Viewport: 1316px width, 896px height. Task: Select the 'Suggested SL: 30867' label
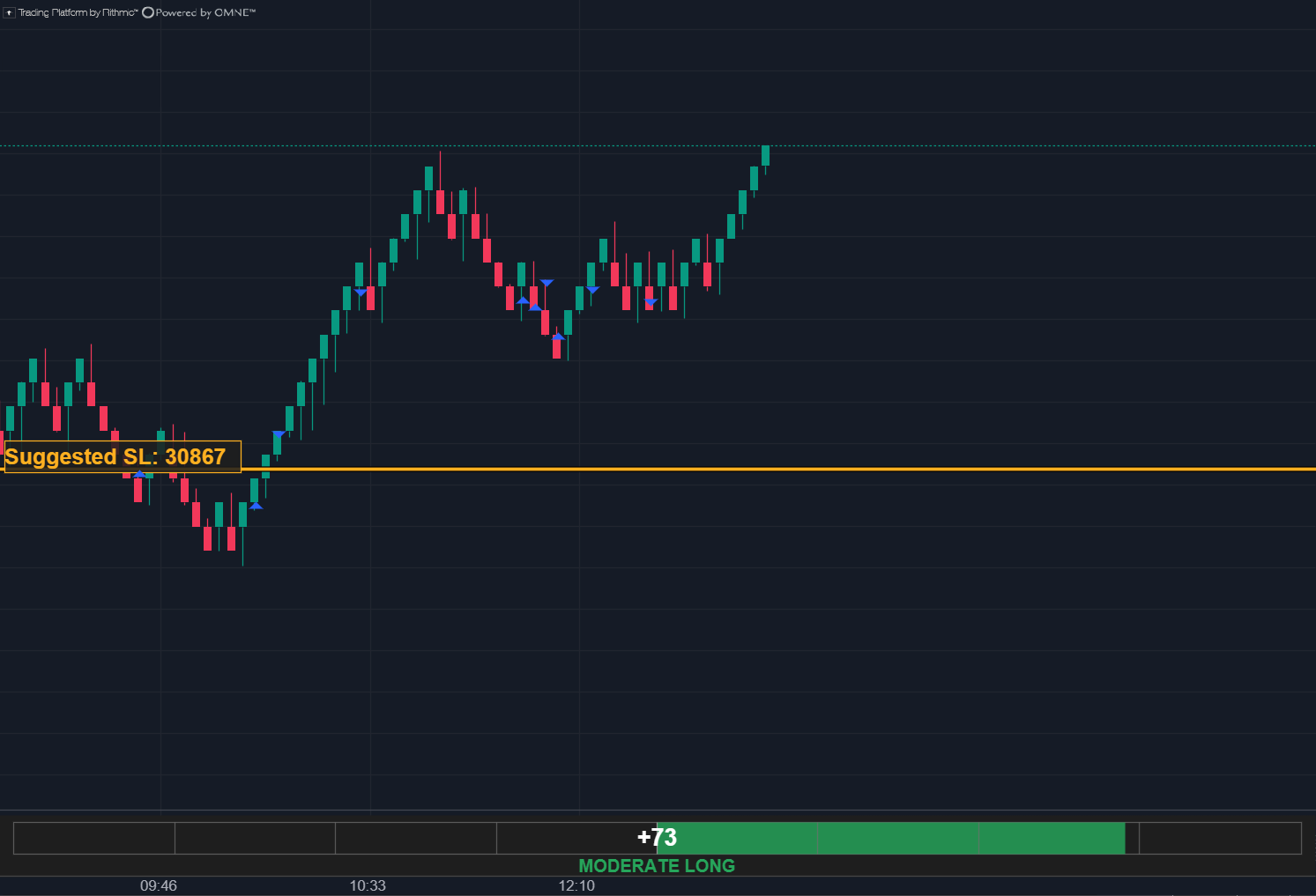tap(123, 456)
